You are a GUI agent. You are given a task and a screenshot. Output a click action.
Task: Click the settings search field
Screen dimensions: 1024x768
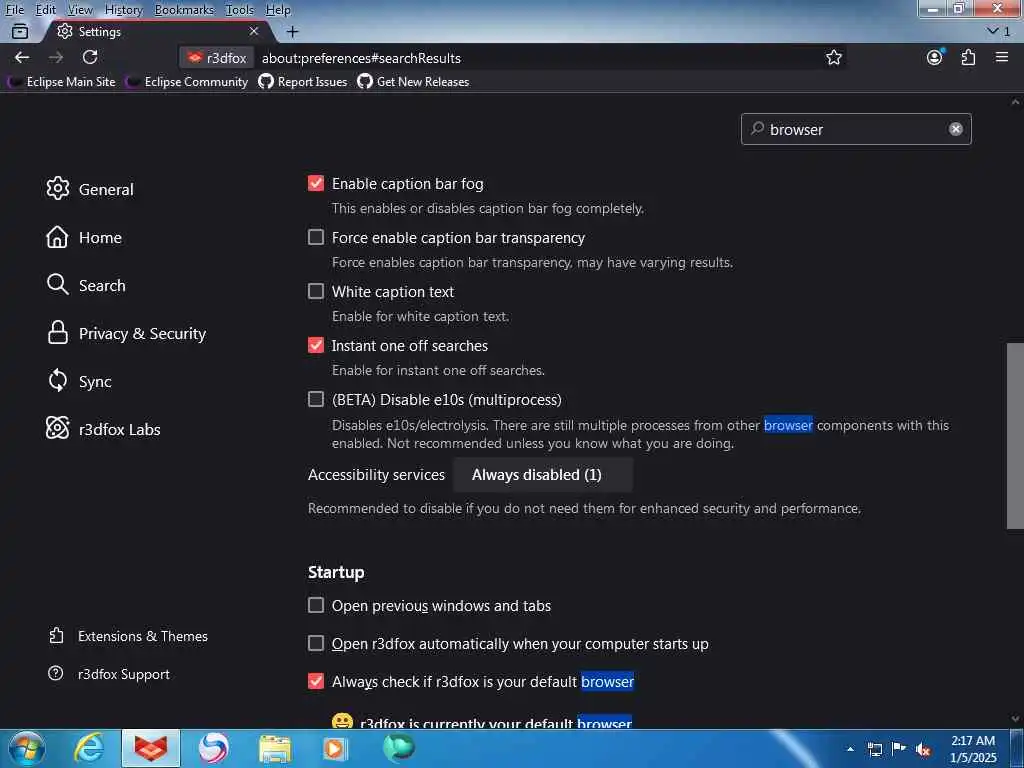[x=856, y=129]
